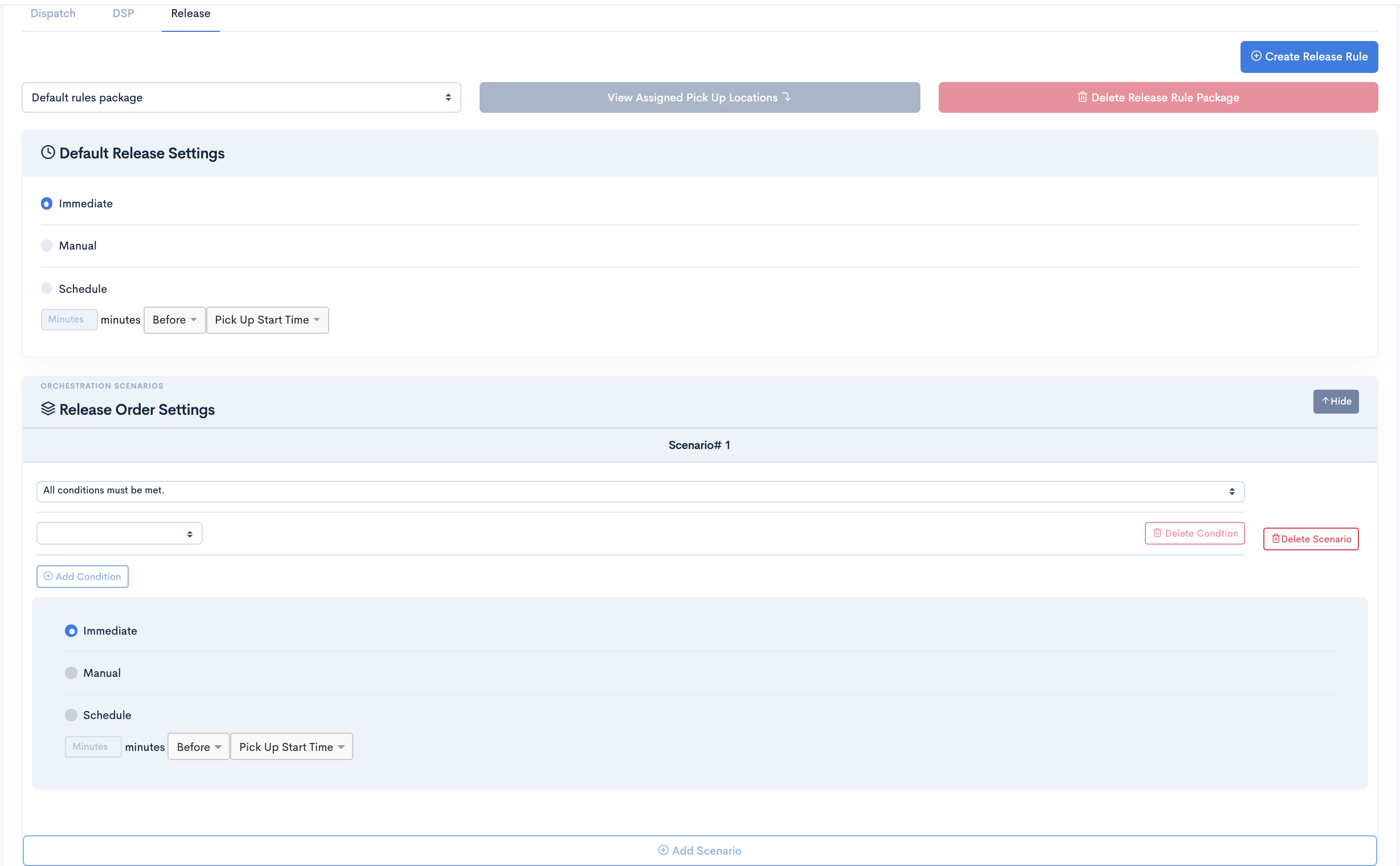Viewport: 1400px width, 866px height.
Task: Click Delete Condtion button
Action: (x=1194, y=533)
